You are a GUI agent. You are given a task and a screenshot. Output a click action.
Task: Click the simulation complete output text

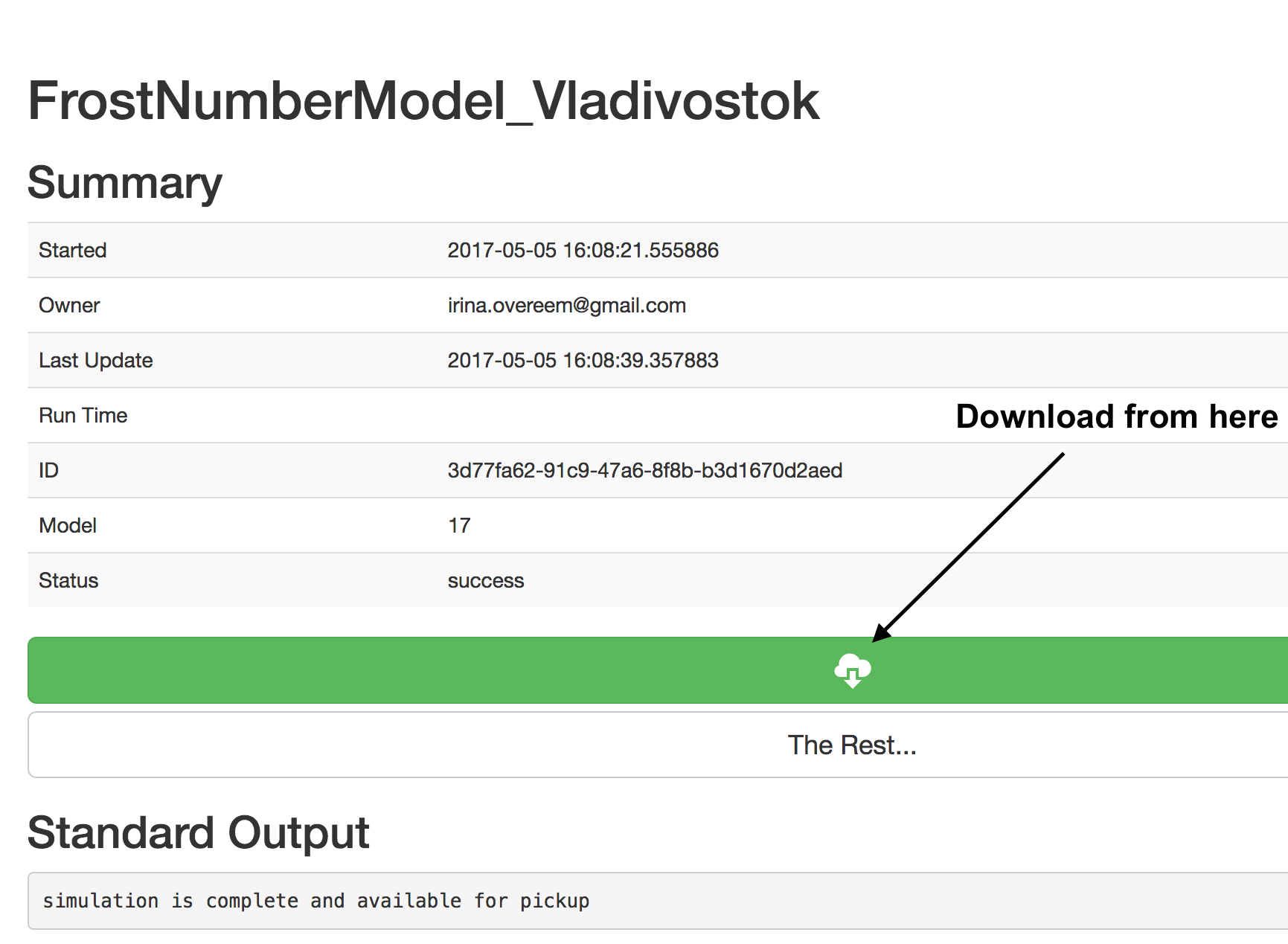(x=315, y=901)
